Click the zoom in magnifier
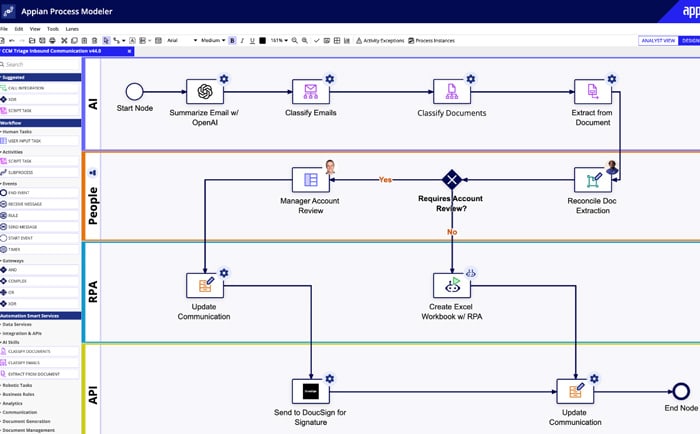This screenshot has width=700, height=434. pyautogui.click(x=304, y=41)
